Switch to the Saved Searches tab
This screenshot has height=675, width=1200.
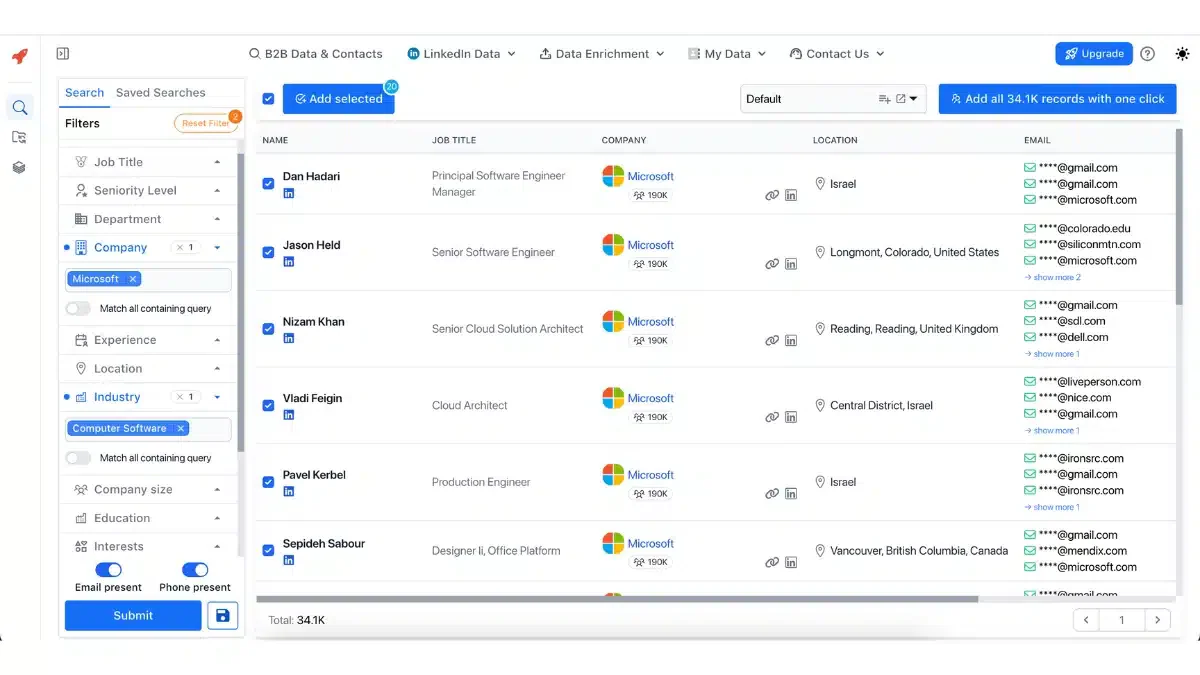[x=160, y=92]
